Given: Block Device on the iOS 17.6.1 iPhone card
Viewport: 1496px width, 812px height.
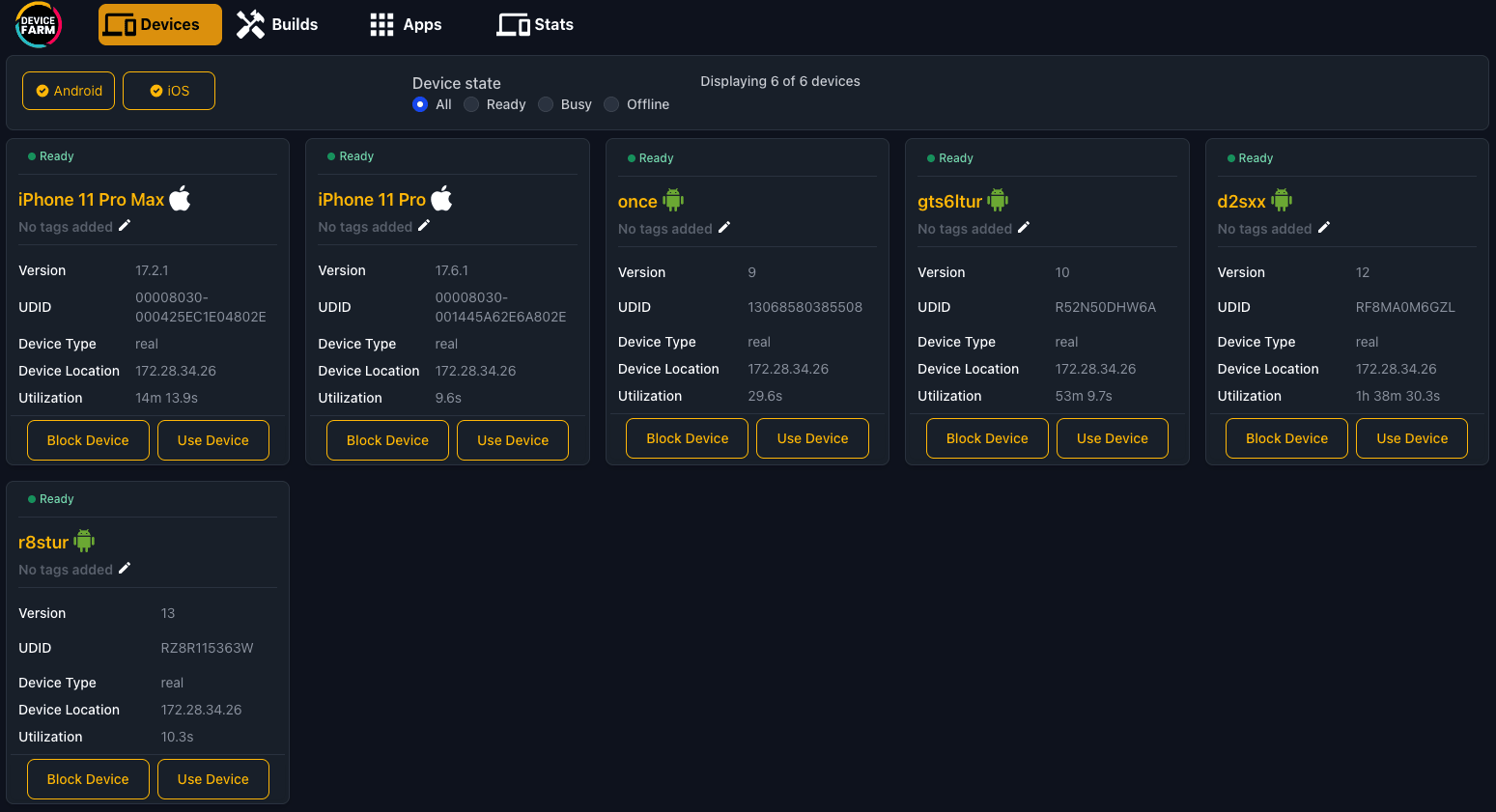Looking at the screenshot, I should click(x=387, y=440).
